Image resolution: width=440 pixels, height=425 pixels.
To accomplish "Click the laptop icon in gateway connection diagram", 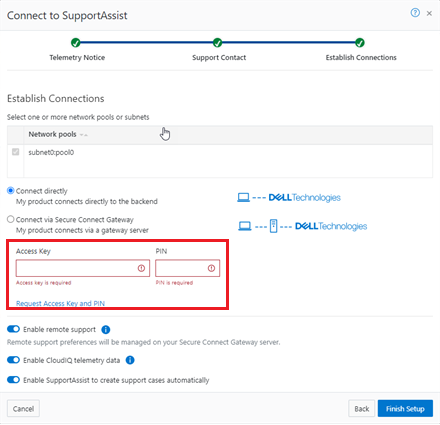I will 245,226.
